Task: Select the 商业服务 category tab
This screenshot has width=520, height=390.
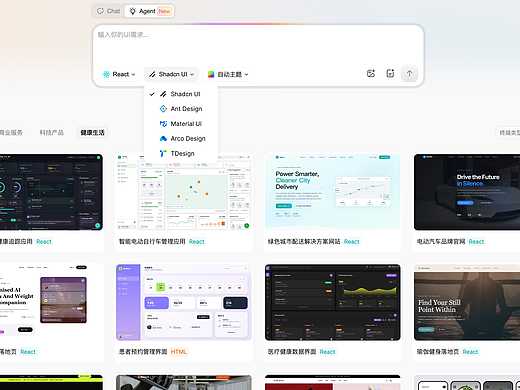Action: click(11, 133)
